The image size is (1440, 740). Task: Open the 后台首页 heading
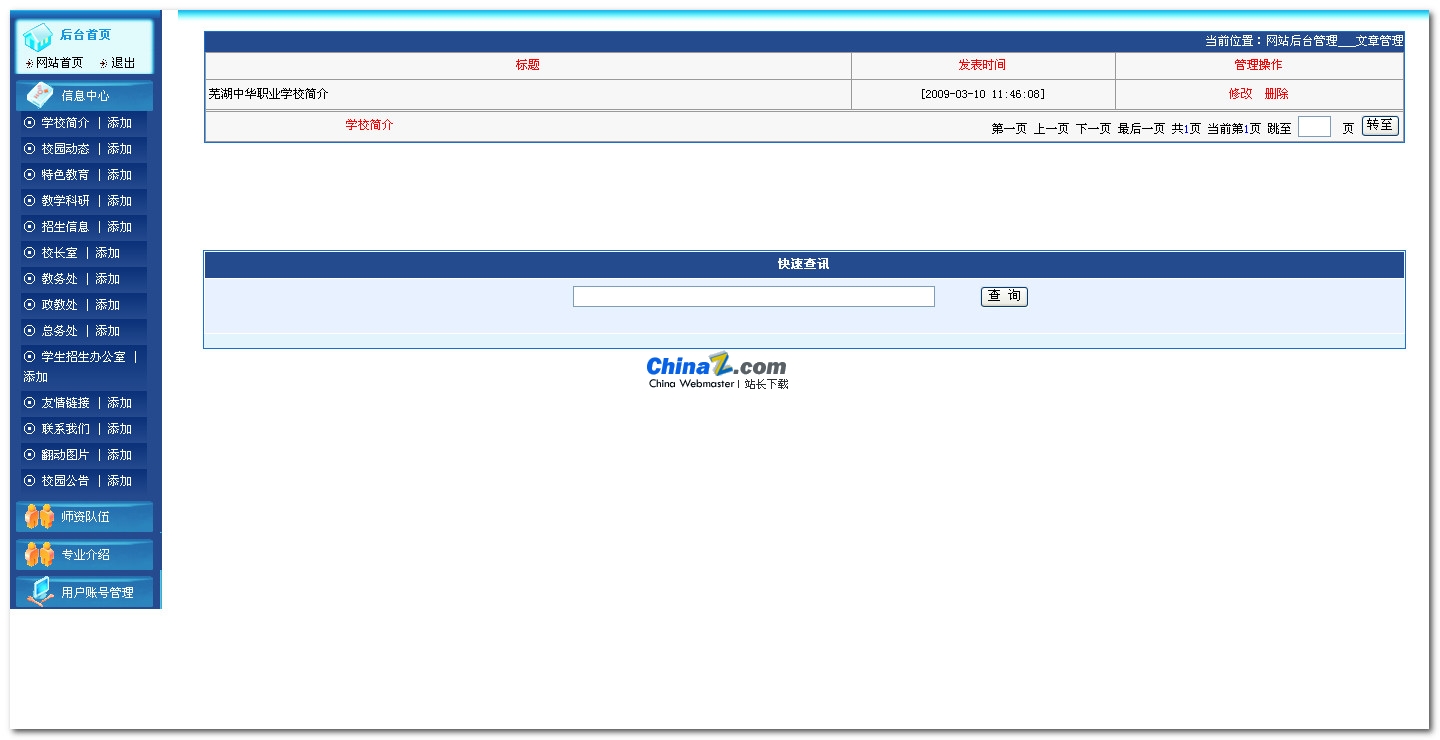coord(85,35)
